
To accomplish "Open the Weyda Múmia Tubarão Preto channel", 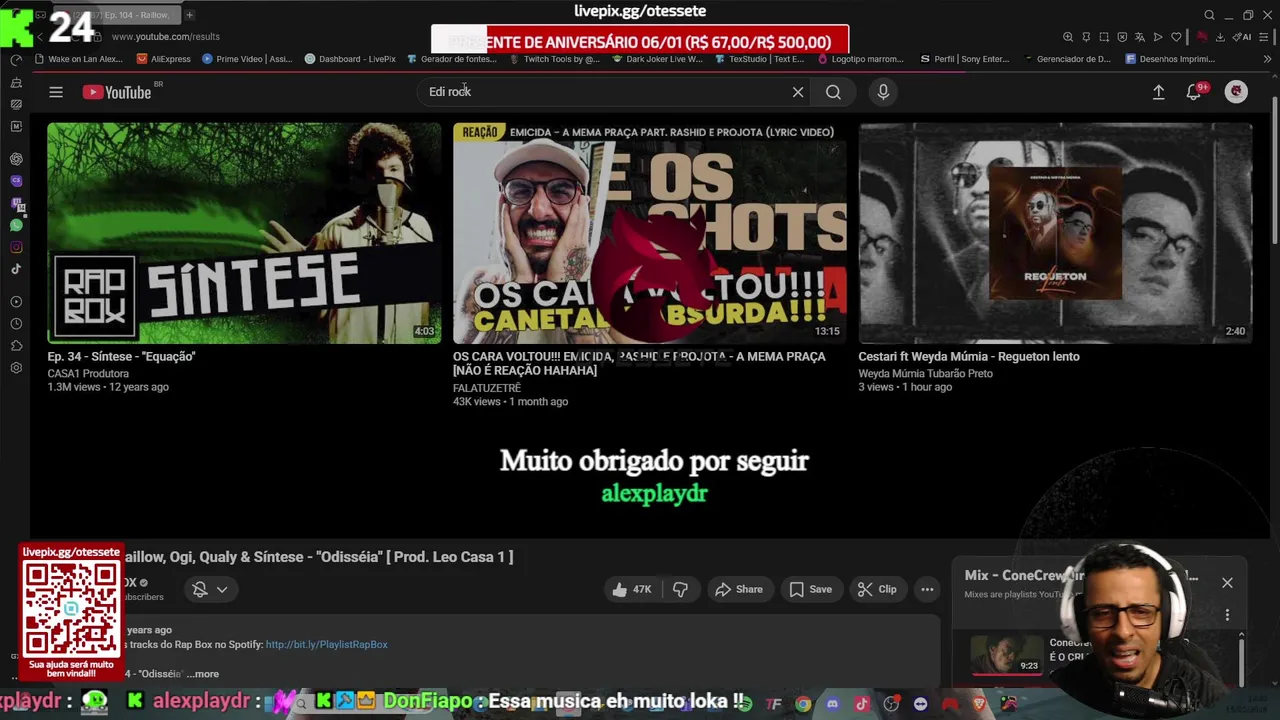I will [x=925, y=373].
